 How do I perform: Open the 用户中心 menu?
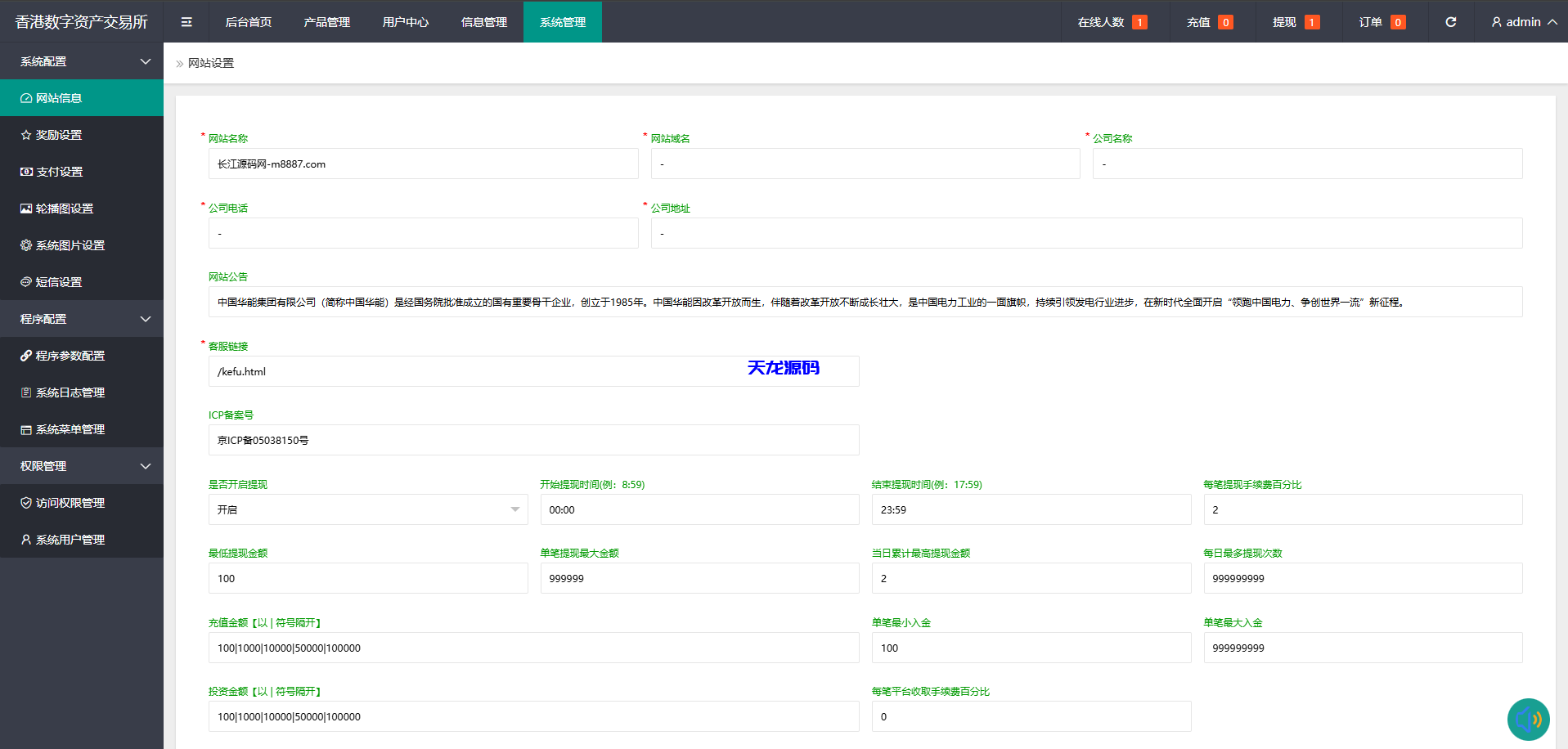click(x=405, y=21)
